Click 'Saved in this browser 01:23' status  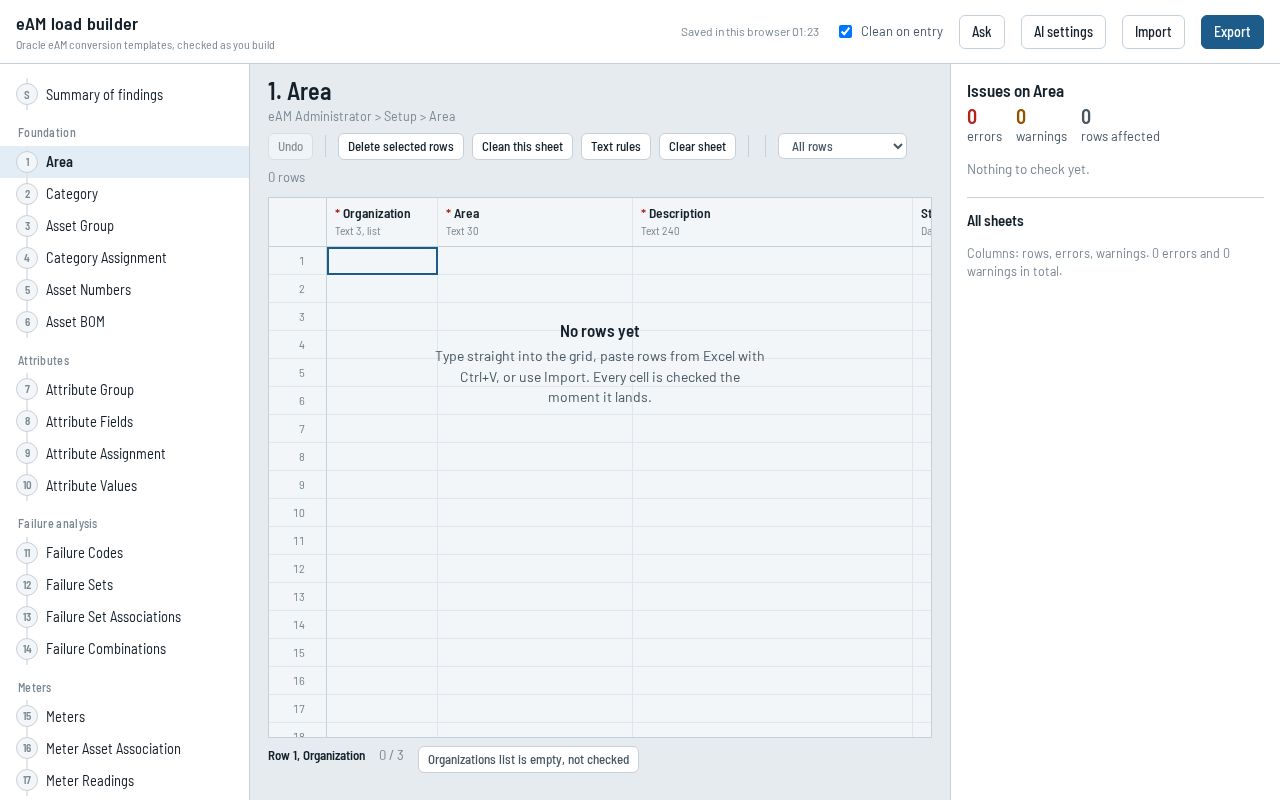coord(750,32)
